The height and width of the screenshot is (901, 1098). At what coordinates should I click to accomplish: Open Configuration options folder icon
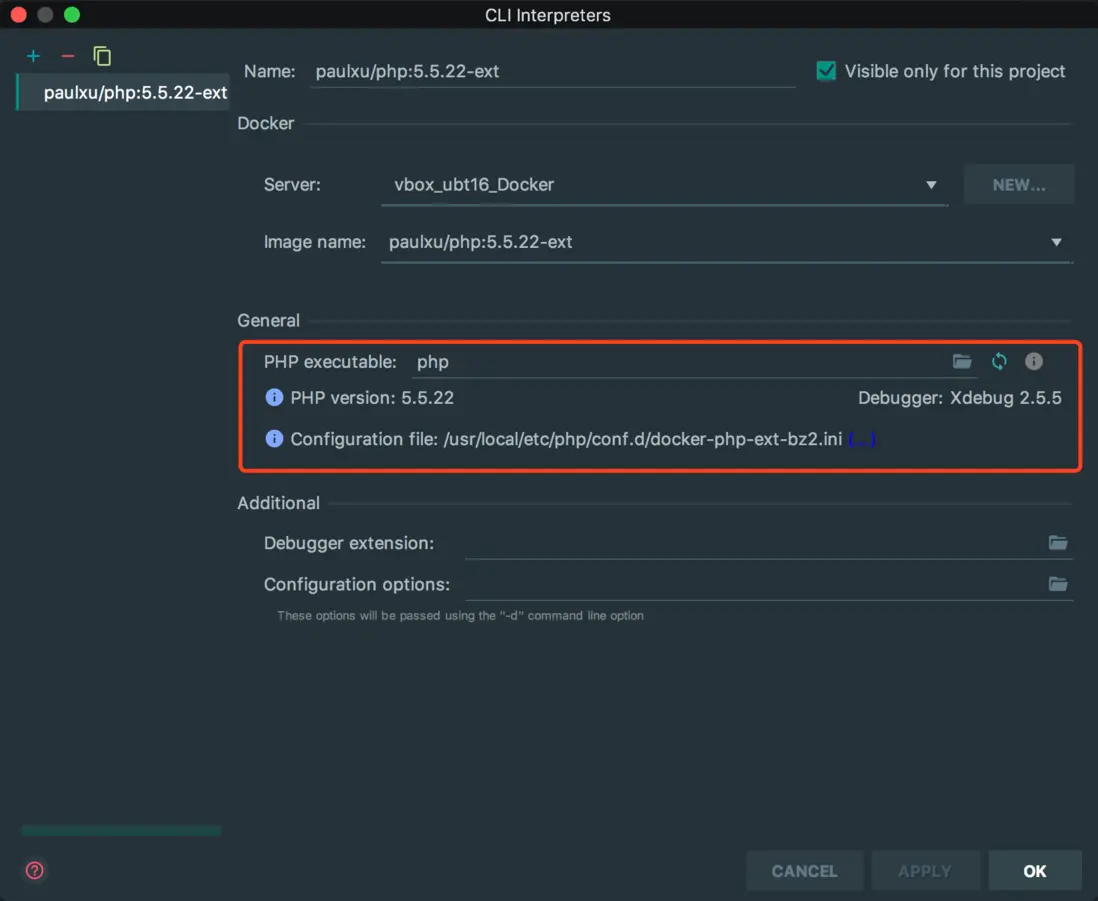click(x=1058, y=584)
